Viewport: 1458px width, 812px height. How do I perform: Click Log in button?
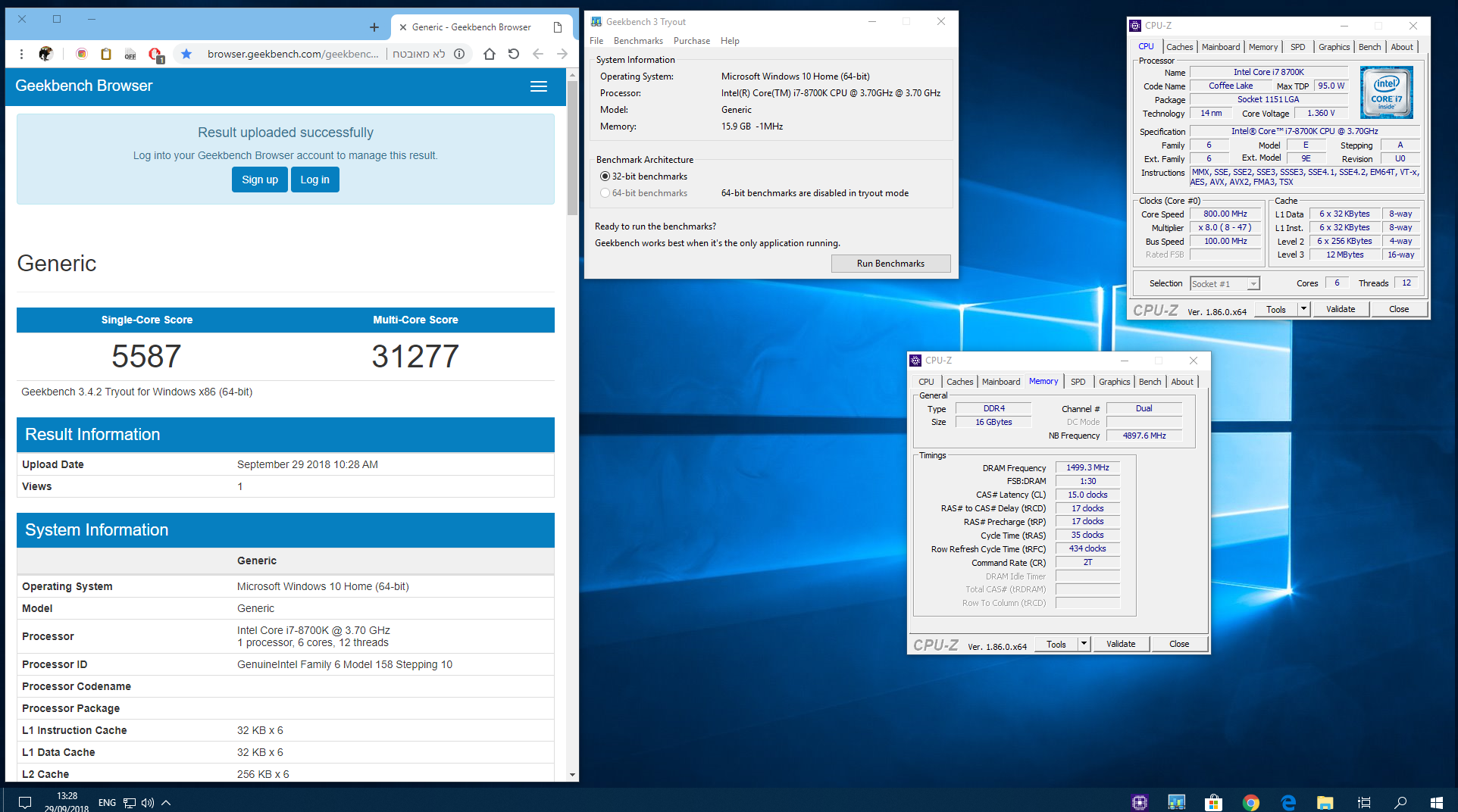[x=315, y=180]
